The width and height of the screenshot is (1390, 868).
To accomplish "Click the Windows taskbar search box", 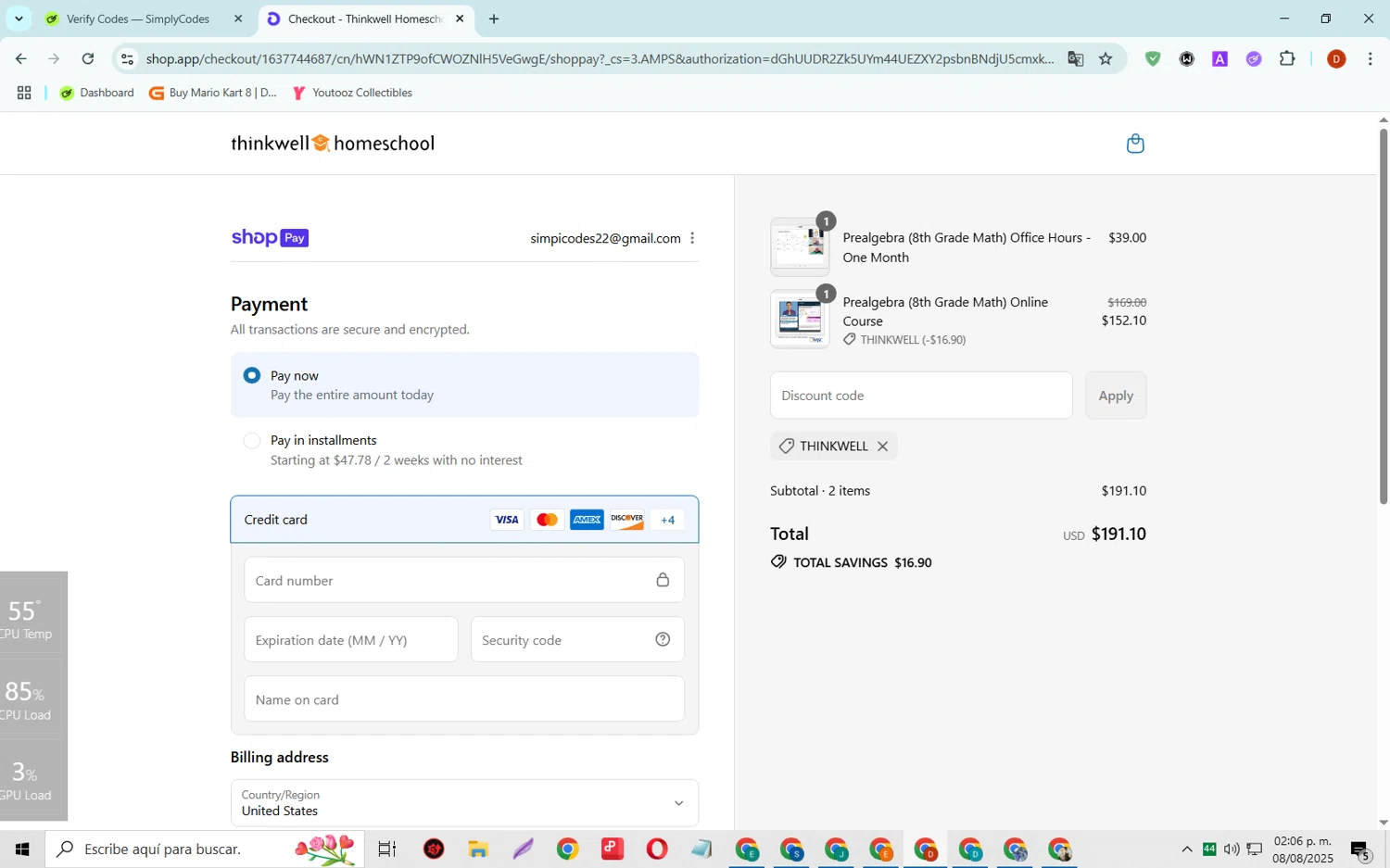I will [206, 849].
